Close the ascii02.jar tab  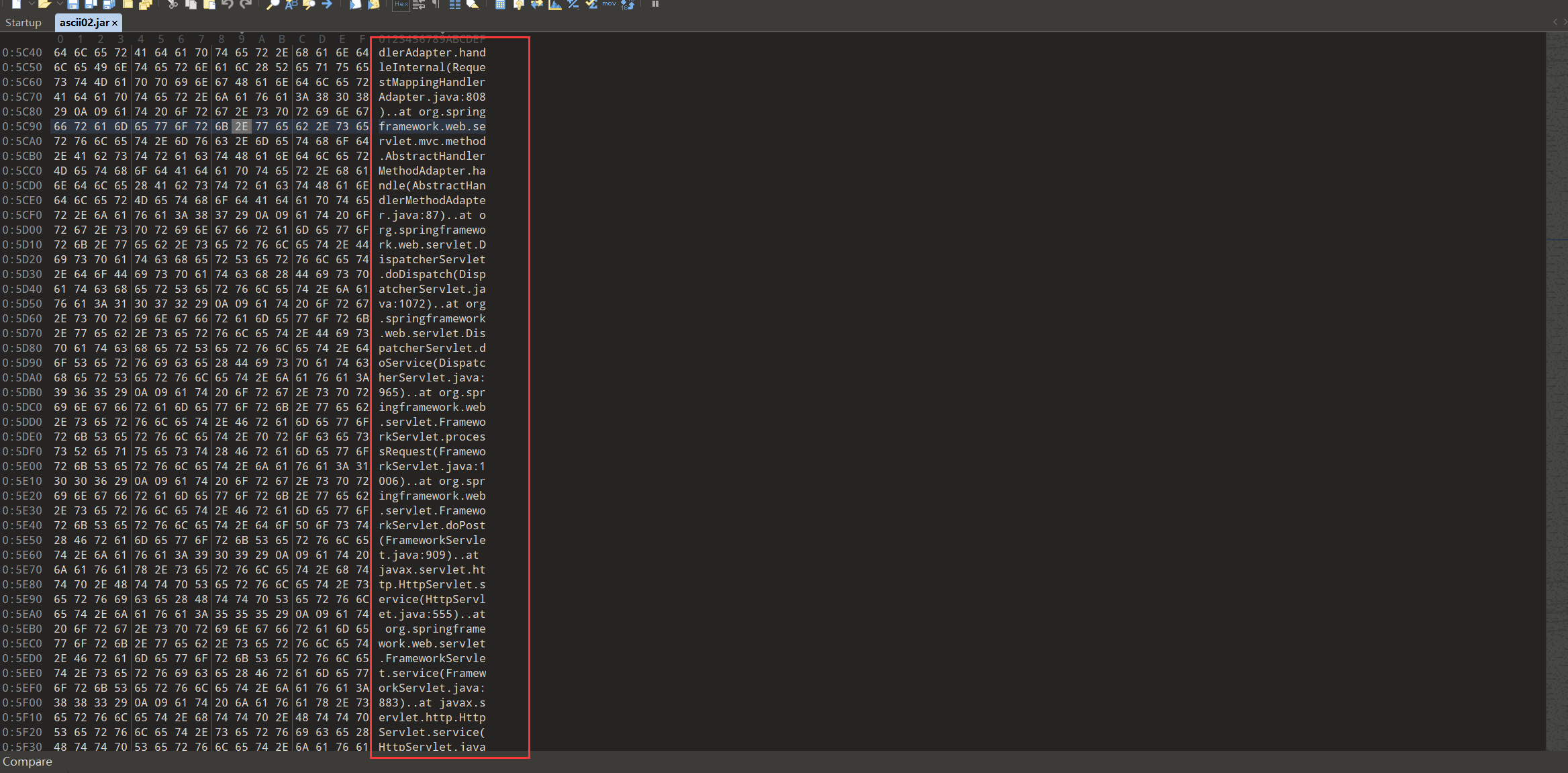(115, 24)
